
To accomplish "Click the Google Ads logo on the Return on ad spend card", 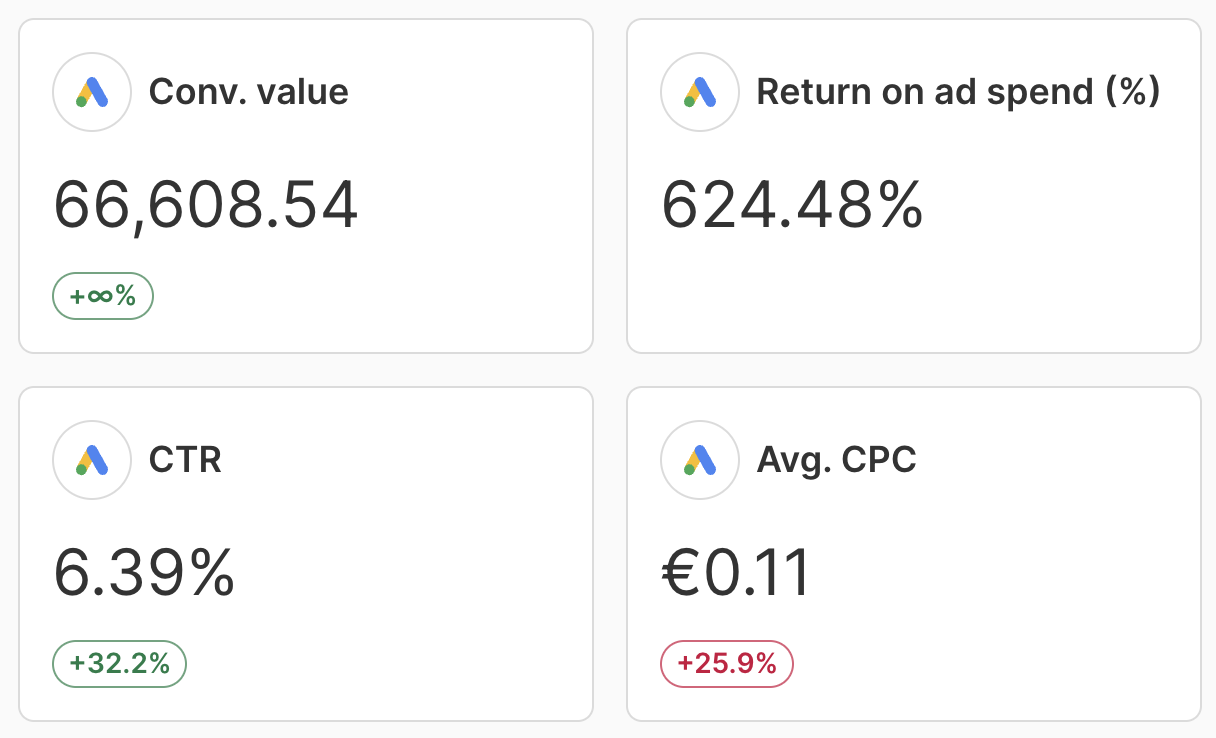I will click(700, 92).
